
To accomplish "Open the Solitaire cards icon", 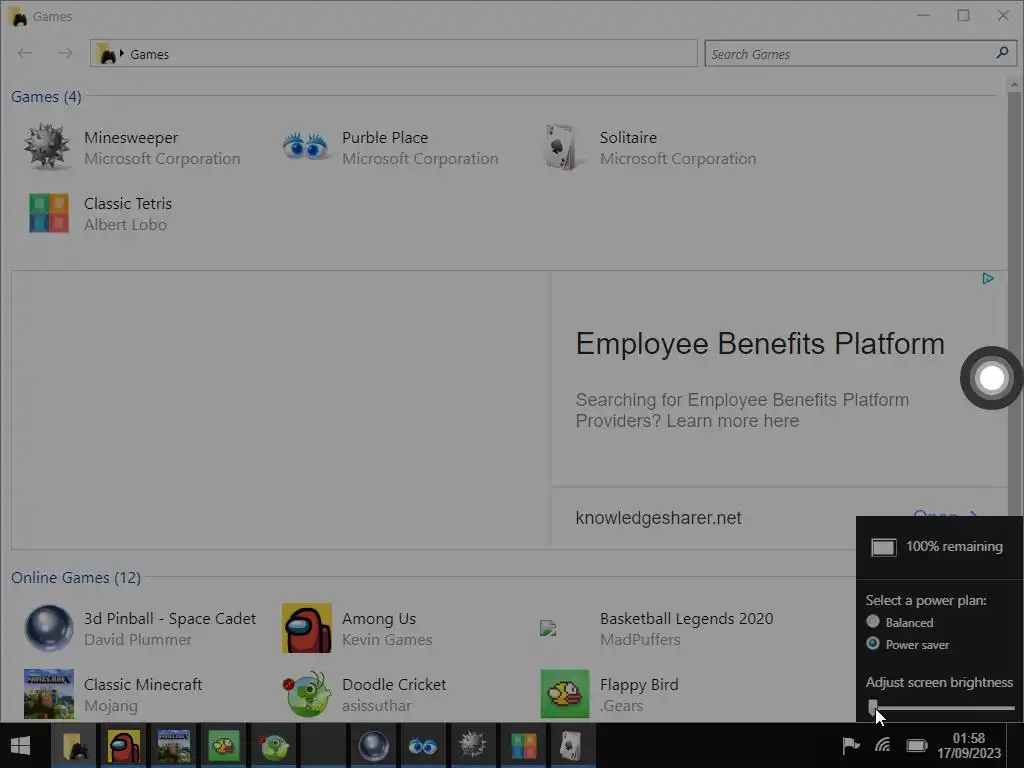I will [562, 147].
